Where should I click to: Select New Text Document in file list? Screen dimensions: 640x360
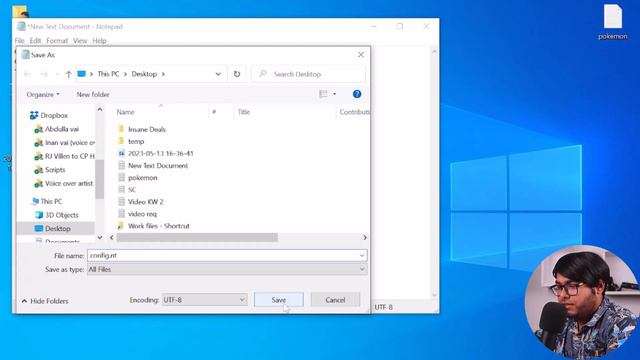[x=158, y=165]
